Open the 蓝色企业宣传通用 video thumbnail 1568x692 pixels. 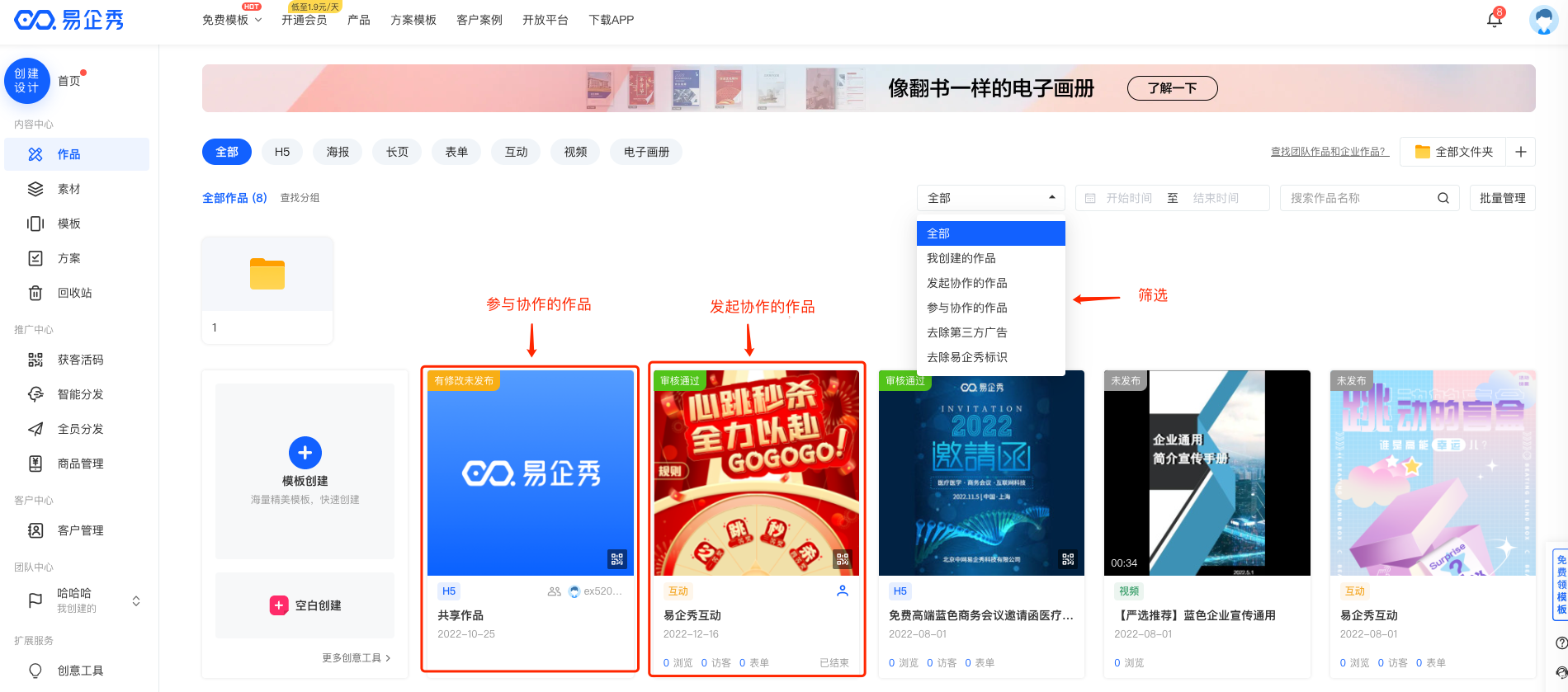point(1207,473)
